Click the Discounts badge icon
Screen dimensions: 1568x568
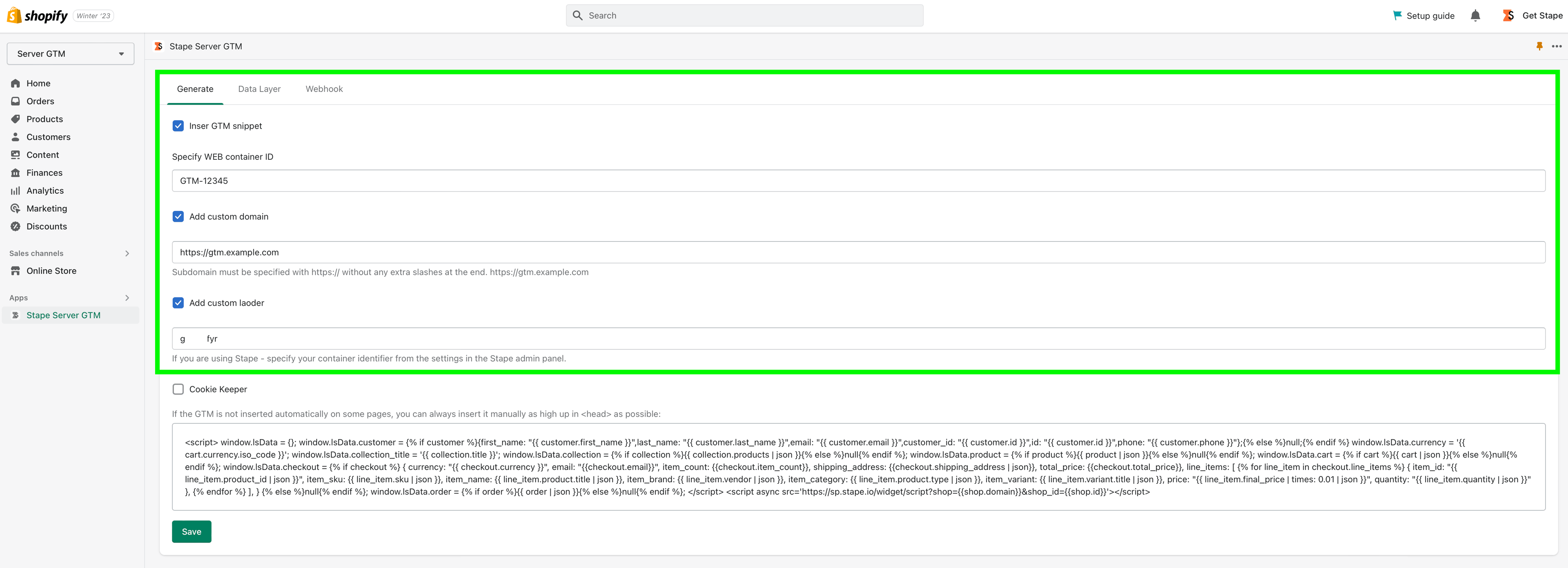pos(16,226)
